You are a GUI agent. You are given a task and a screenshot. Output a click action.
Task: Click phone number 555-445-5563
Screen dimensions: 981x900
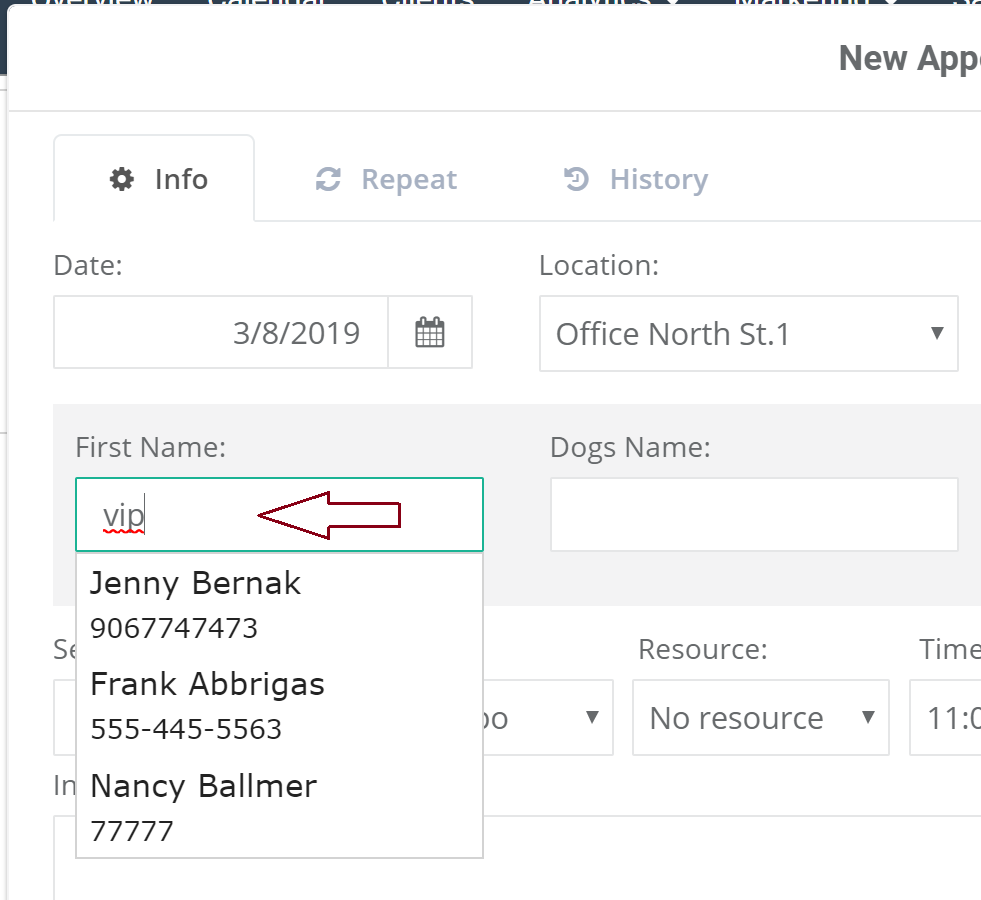click(x=186, y=730)
